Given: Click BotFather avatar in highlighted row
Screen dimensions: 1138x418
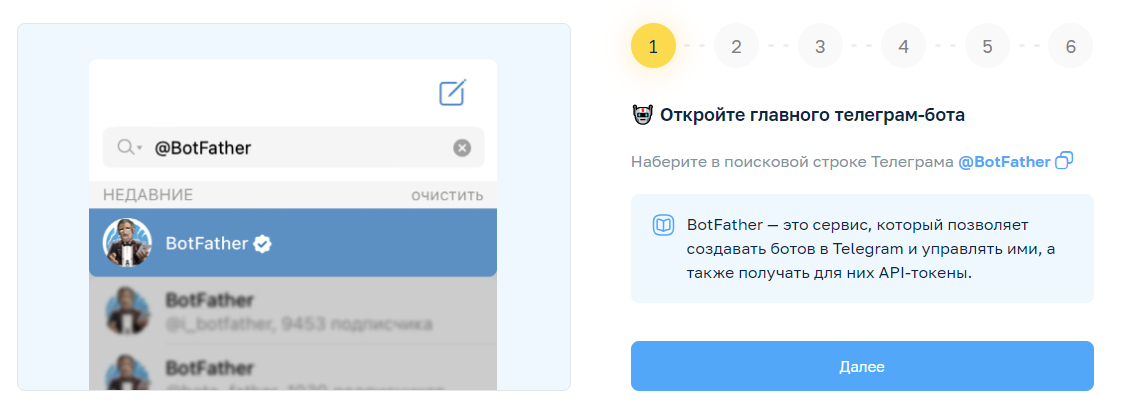Looking at the screenshot, I should pyautogui.click(x=127, y=243).
